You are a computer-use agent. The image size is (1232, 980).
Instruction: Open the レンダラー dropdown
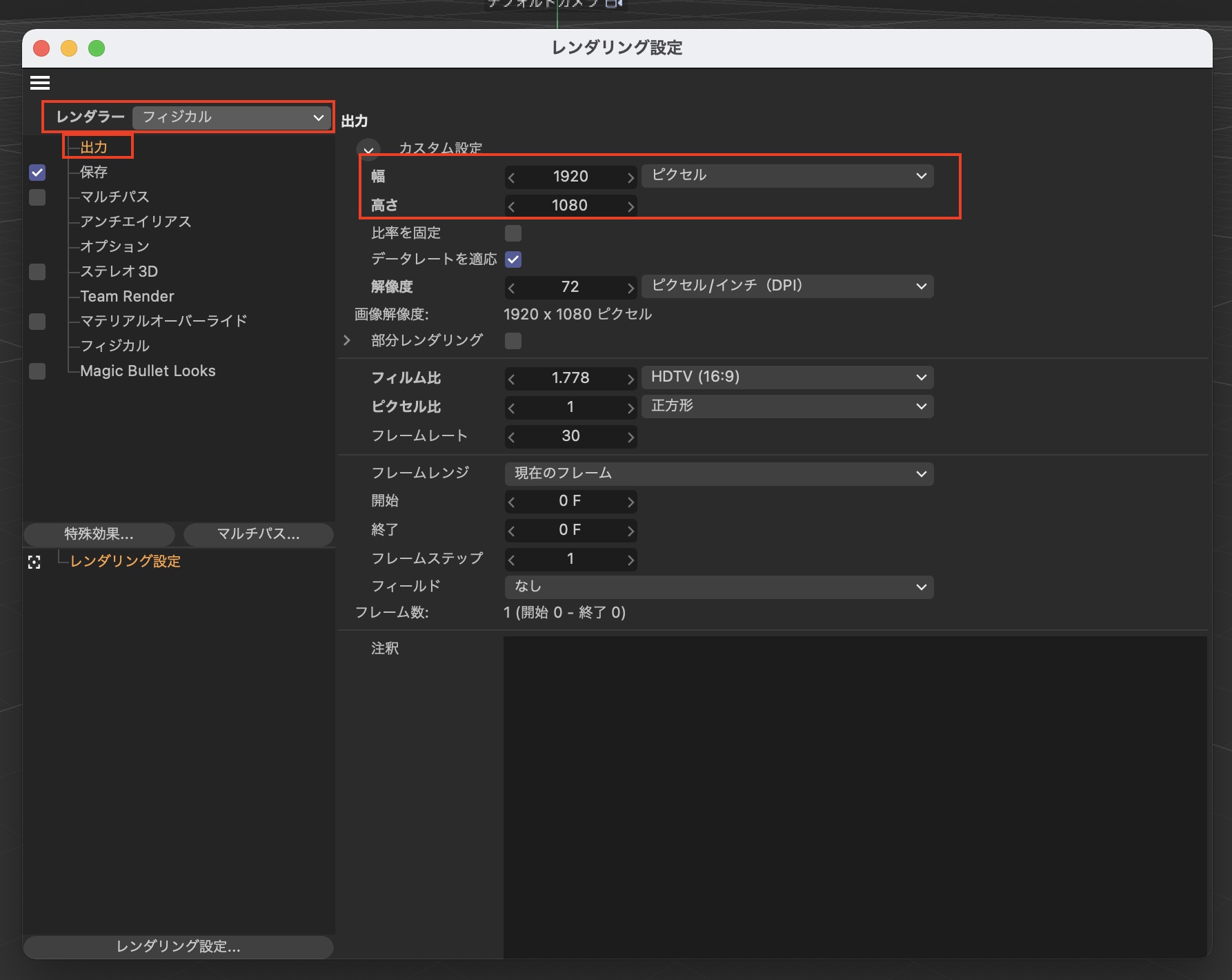pos(231,117)
